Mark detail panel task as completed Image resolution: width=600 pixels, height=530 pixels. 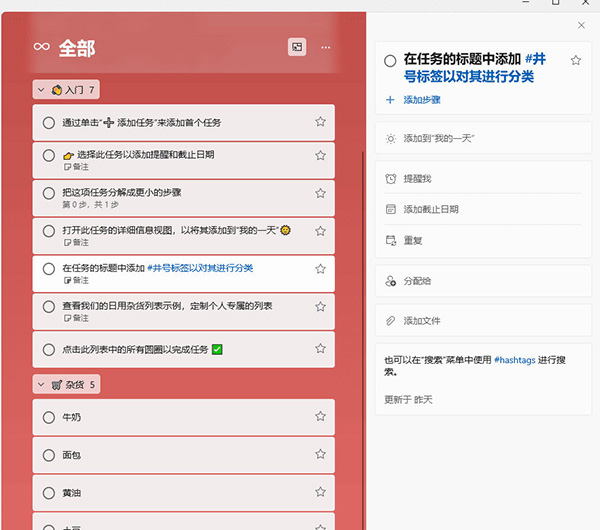(x=390, y=61)
